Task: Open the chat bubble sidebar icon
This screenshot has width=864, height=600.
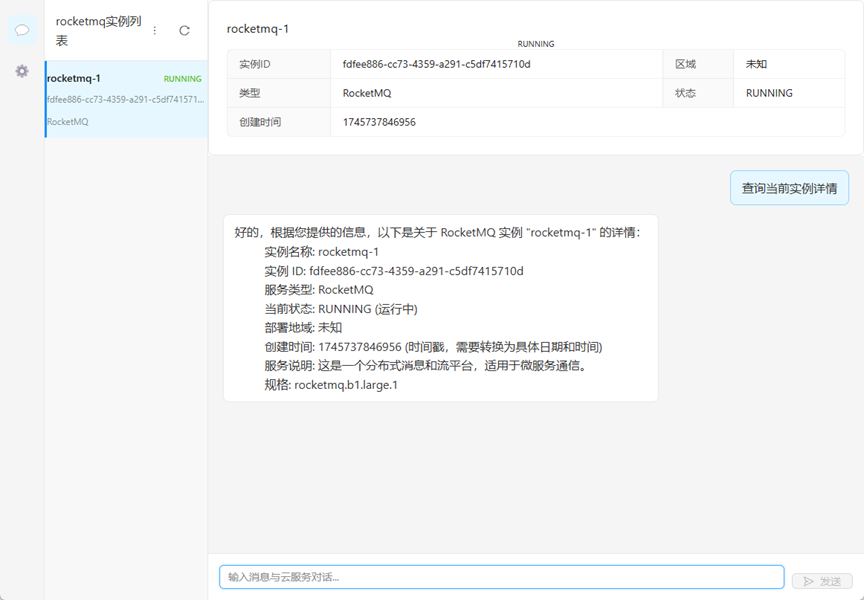Action: (x=22, y=30)
